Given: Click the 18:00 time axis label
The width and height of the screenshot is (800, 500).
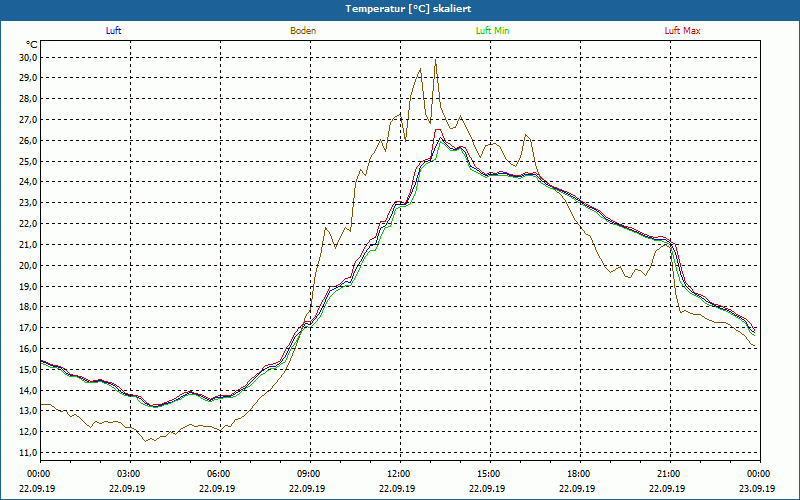Looking at the screenshot, I should tap(580, 474).
